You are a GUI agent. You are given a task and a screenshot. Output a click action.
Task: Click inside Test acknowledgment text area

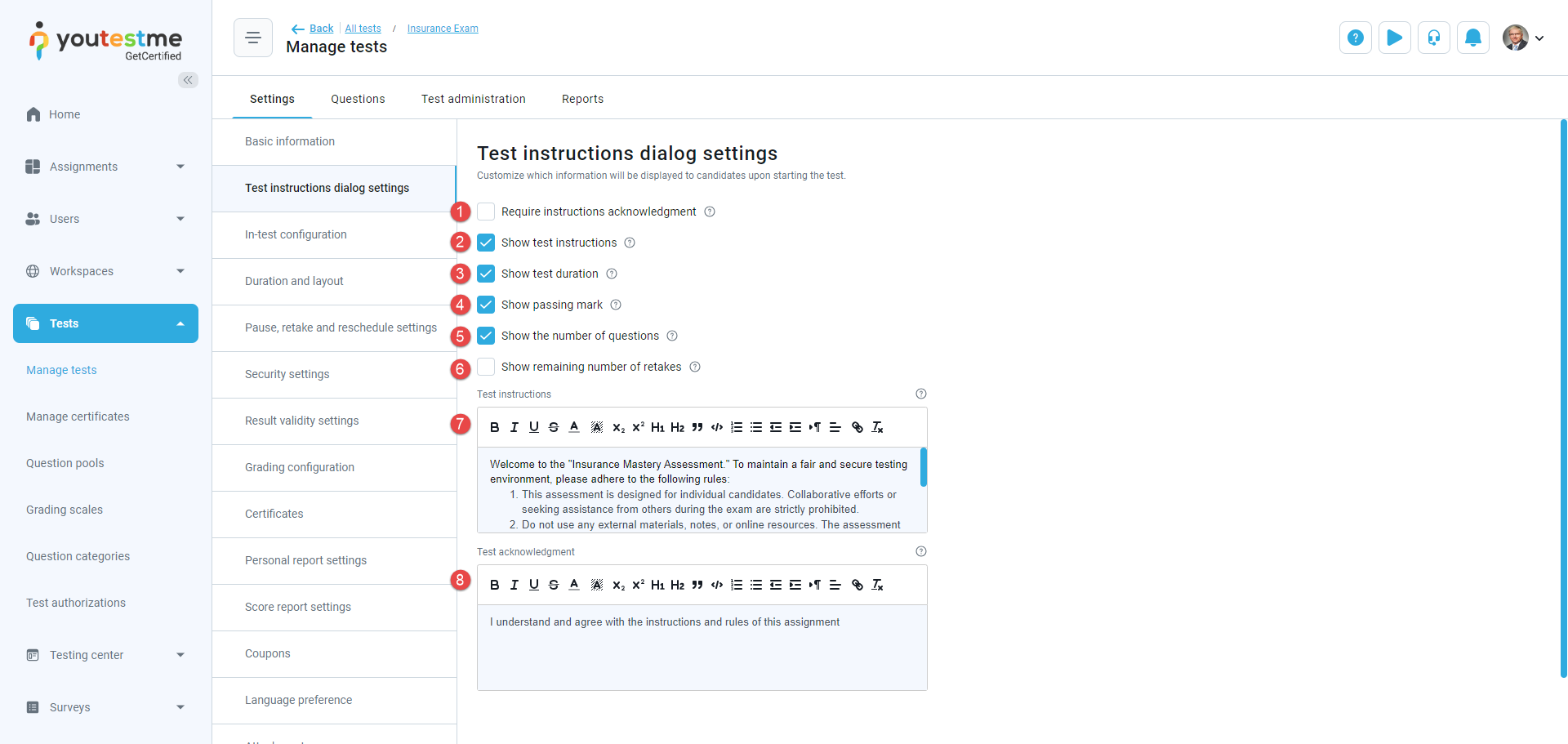pyautogui.click(x=702, y=648)
